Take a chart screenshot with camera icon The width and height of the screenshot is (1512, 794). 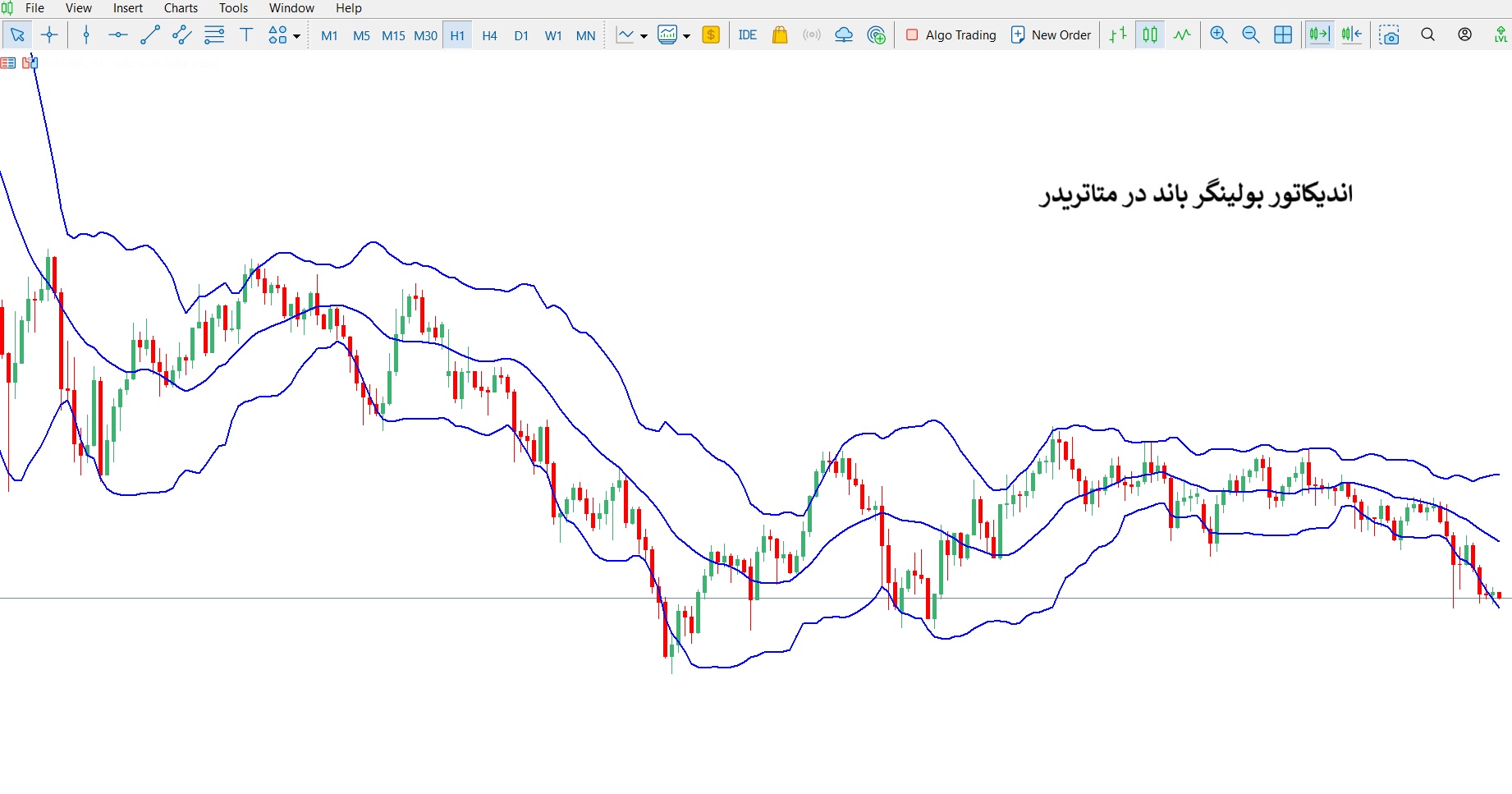click(1389, 35)
